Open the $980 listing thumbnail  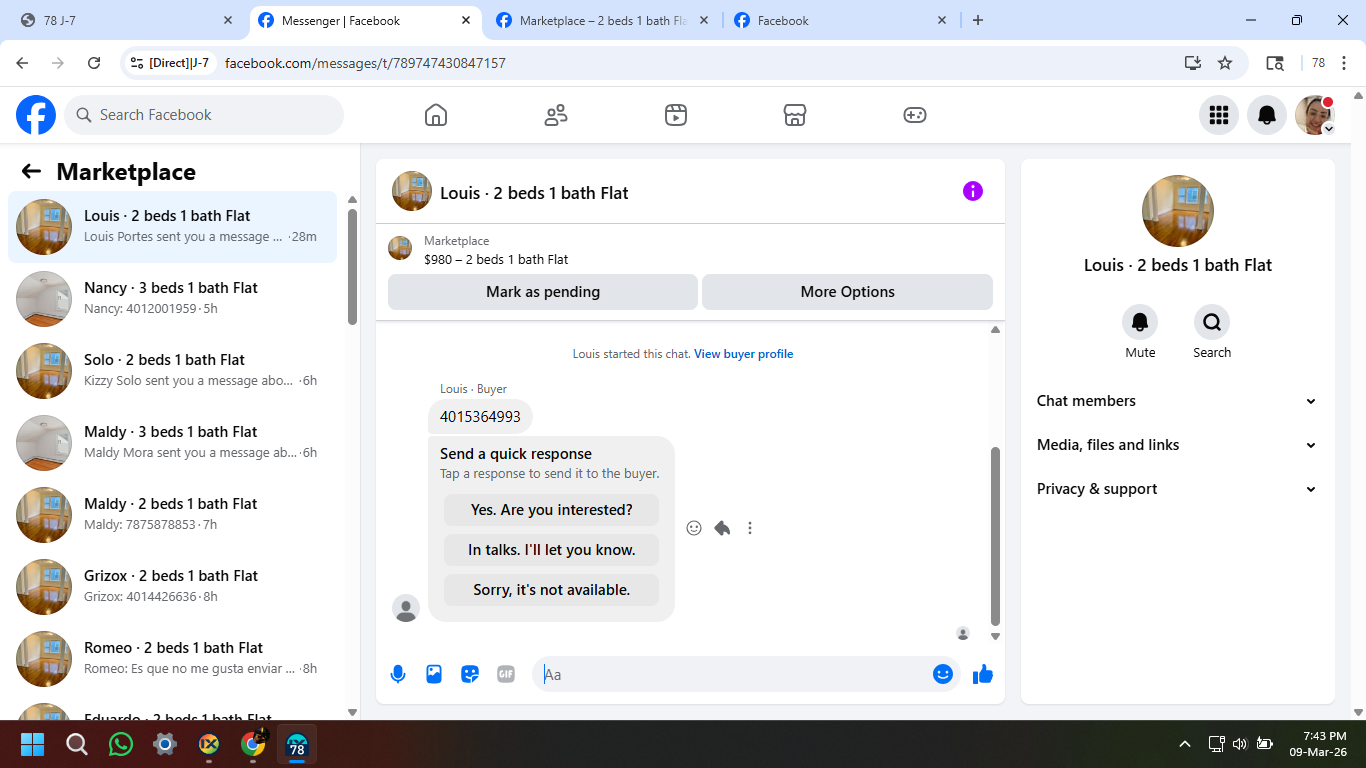click(400, 248)
